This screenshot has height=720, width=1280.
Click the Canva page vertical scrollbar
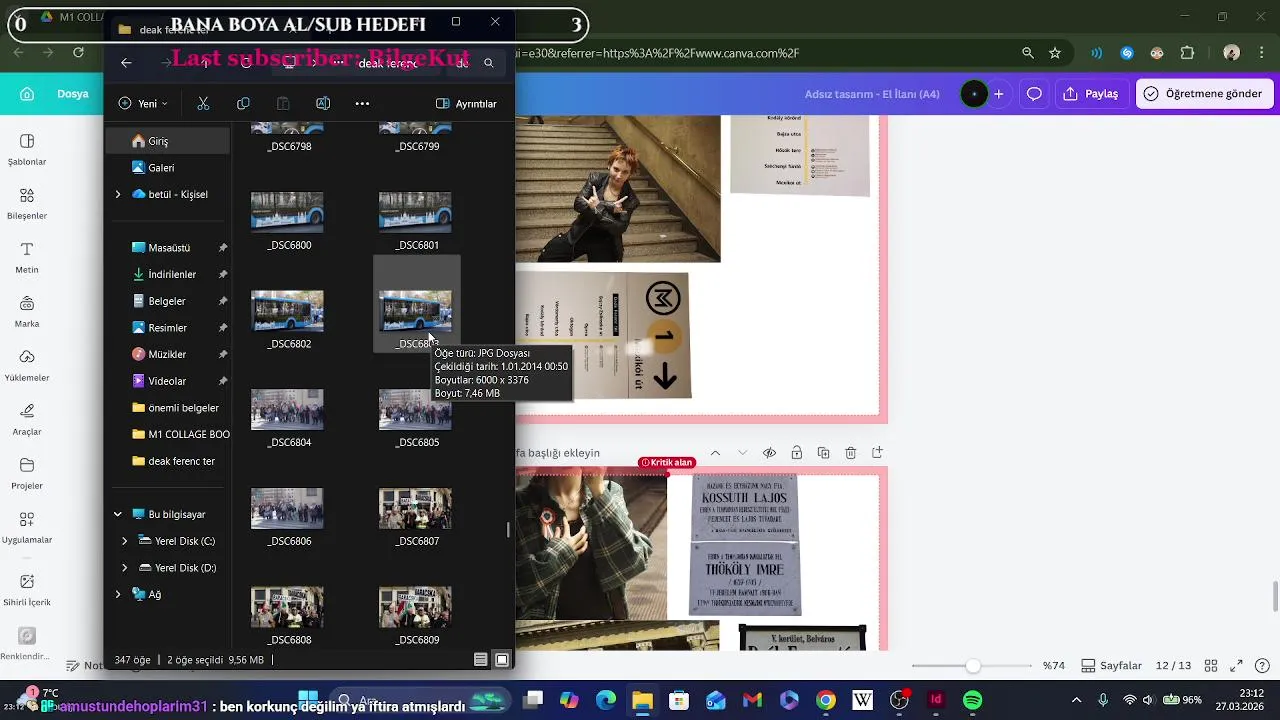point(1275,595)
